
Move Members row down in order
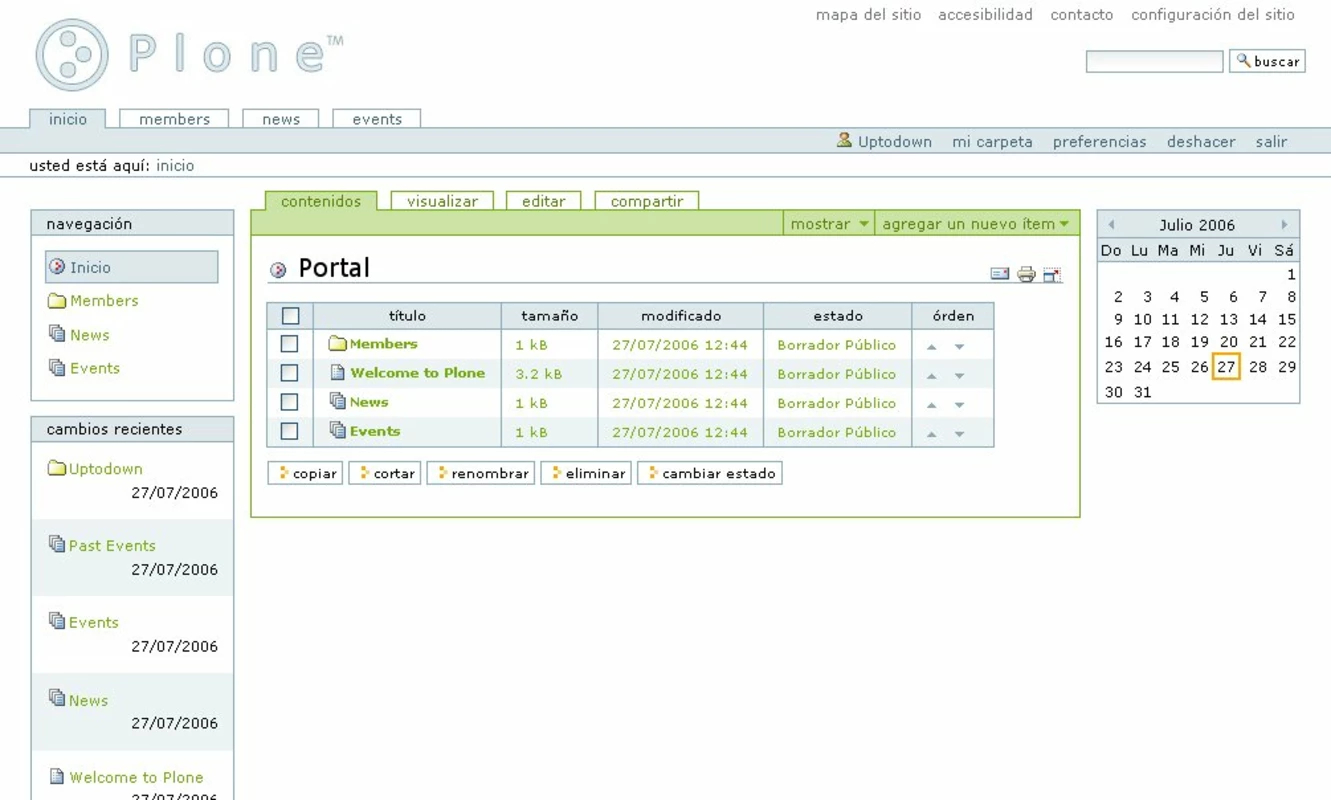click(959, 347)
